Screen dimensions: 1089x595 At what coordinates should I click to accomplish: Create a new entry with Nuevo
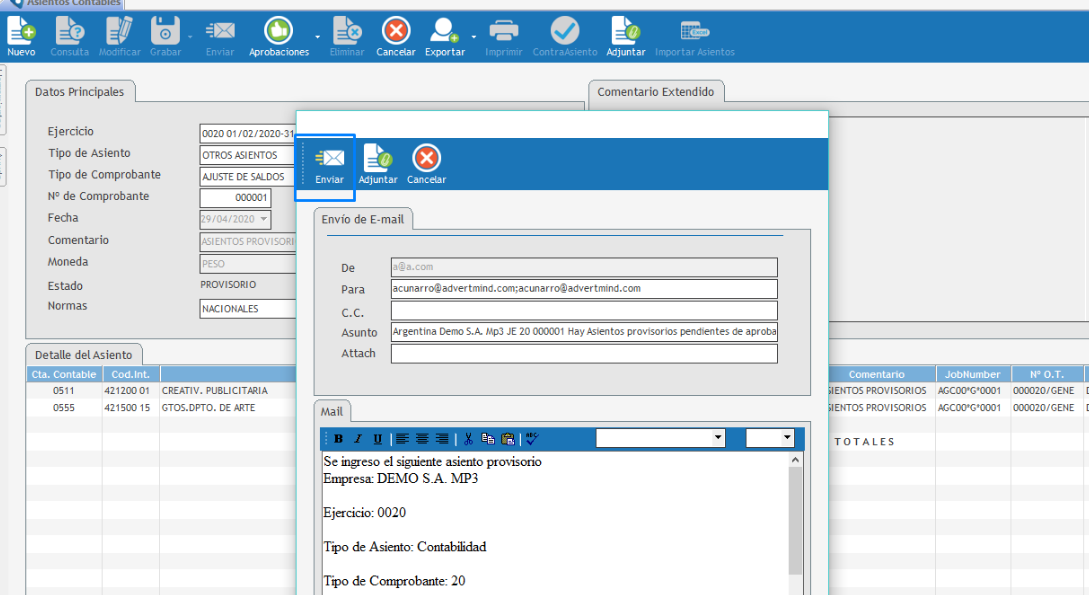click(x=21, y=37)
